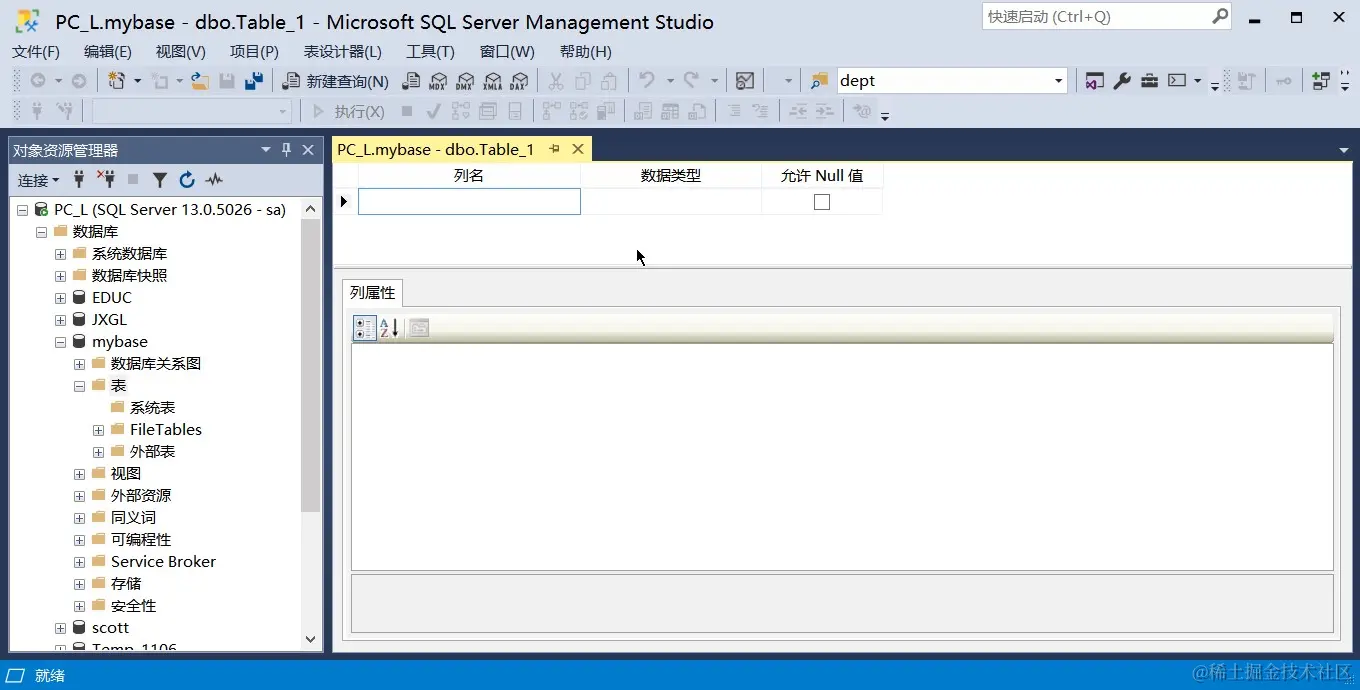
Task: Switch column properties to Categorized view
Action: click(x=365, y=328)
